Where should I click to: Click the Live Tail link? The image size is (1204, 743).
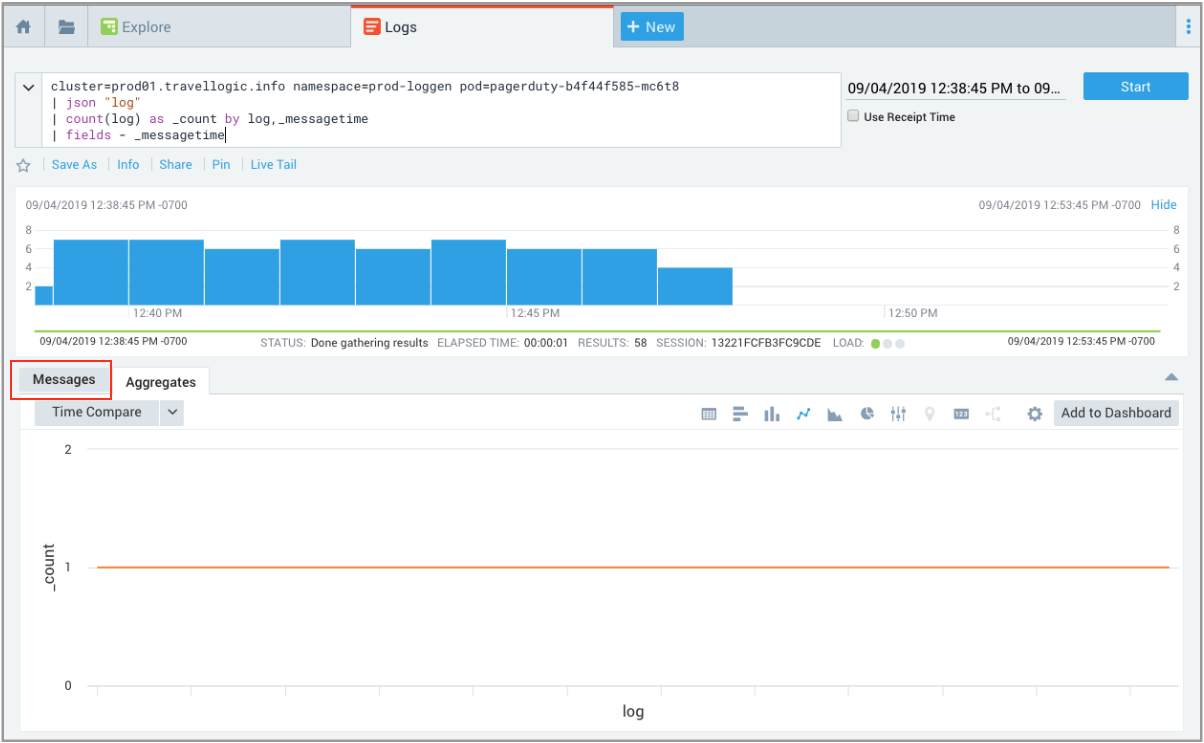pos(273,165)
